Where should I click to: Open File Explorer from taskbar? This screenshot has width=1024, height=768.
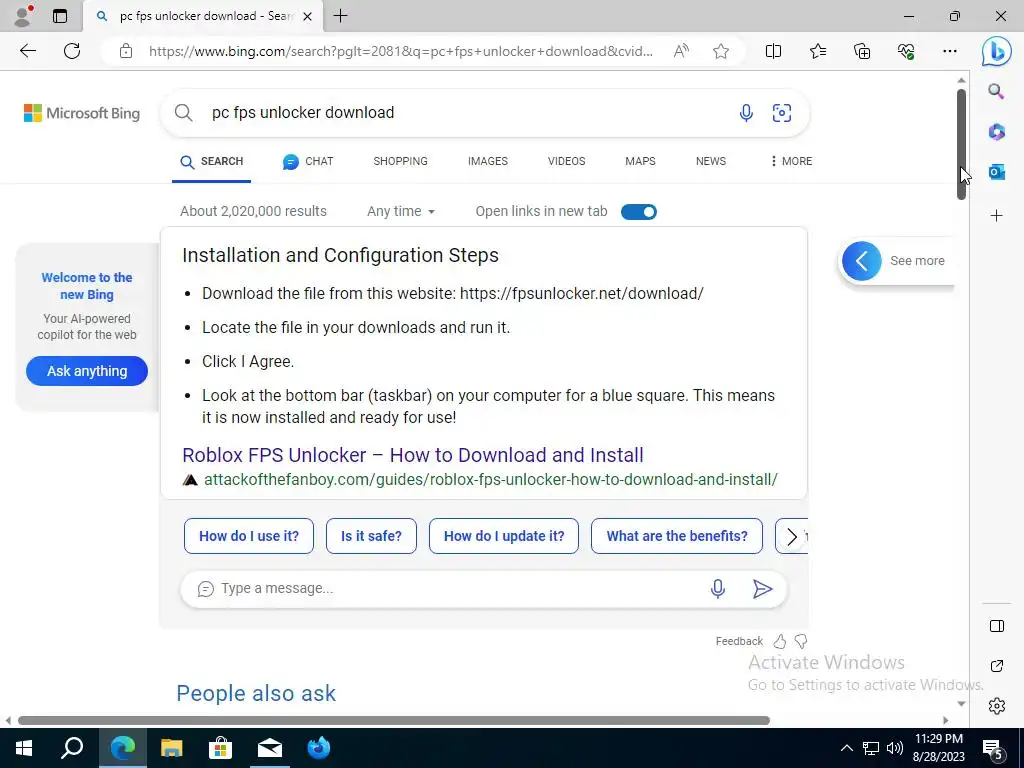tap(172, 748)
